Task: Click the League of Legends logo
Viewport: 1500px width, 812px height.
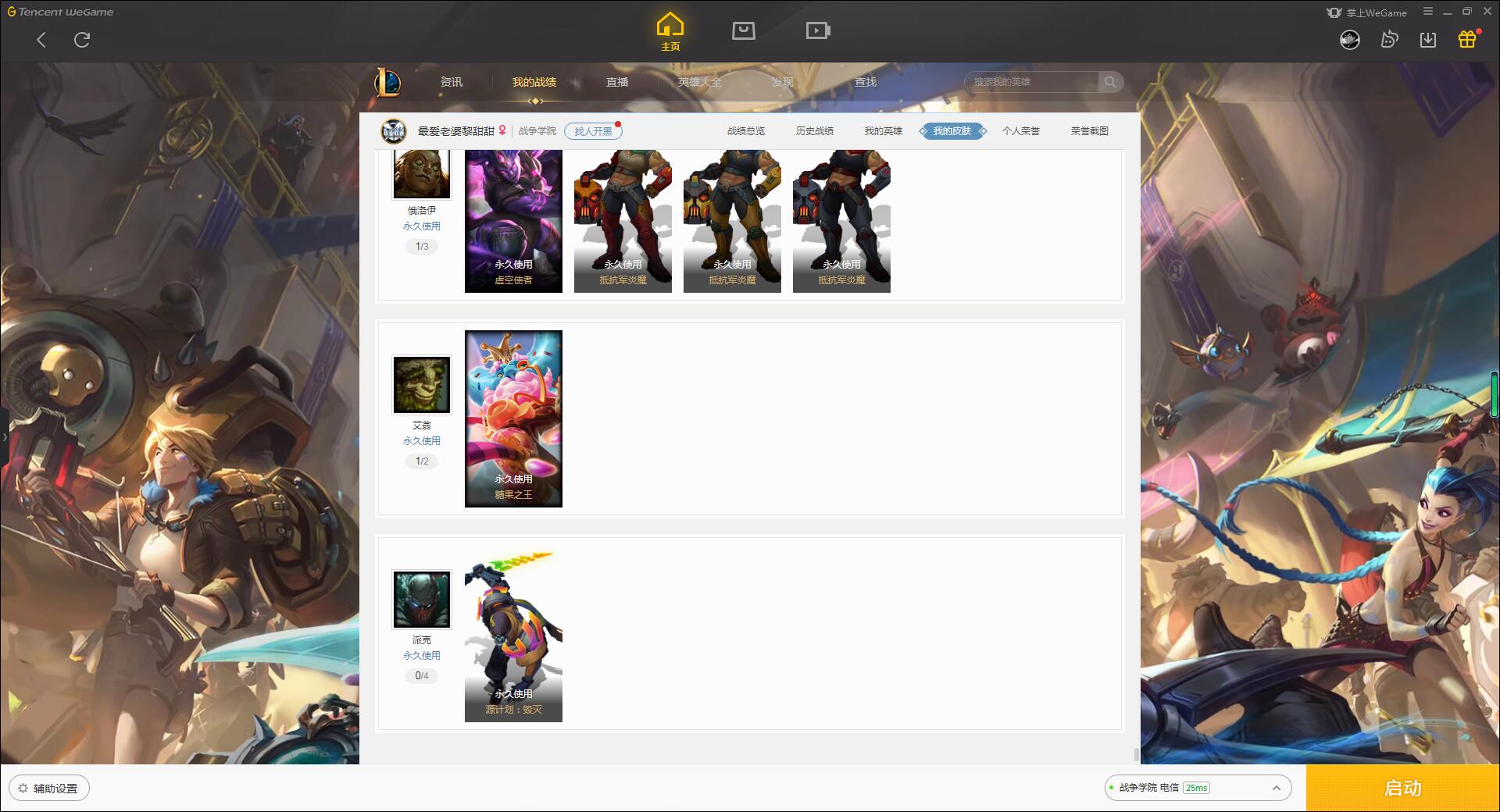Action: tap(387, 82)
